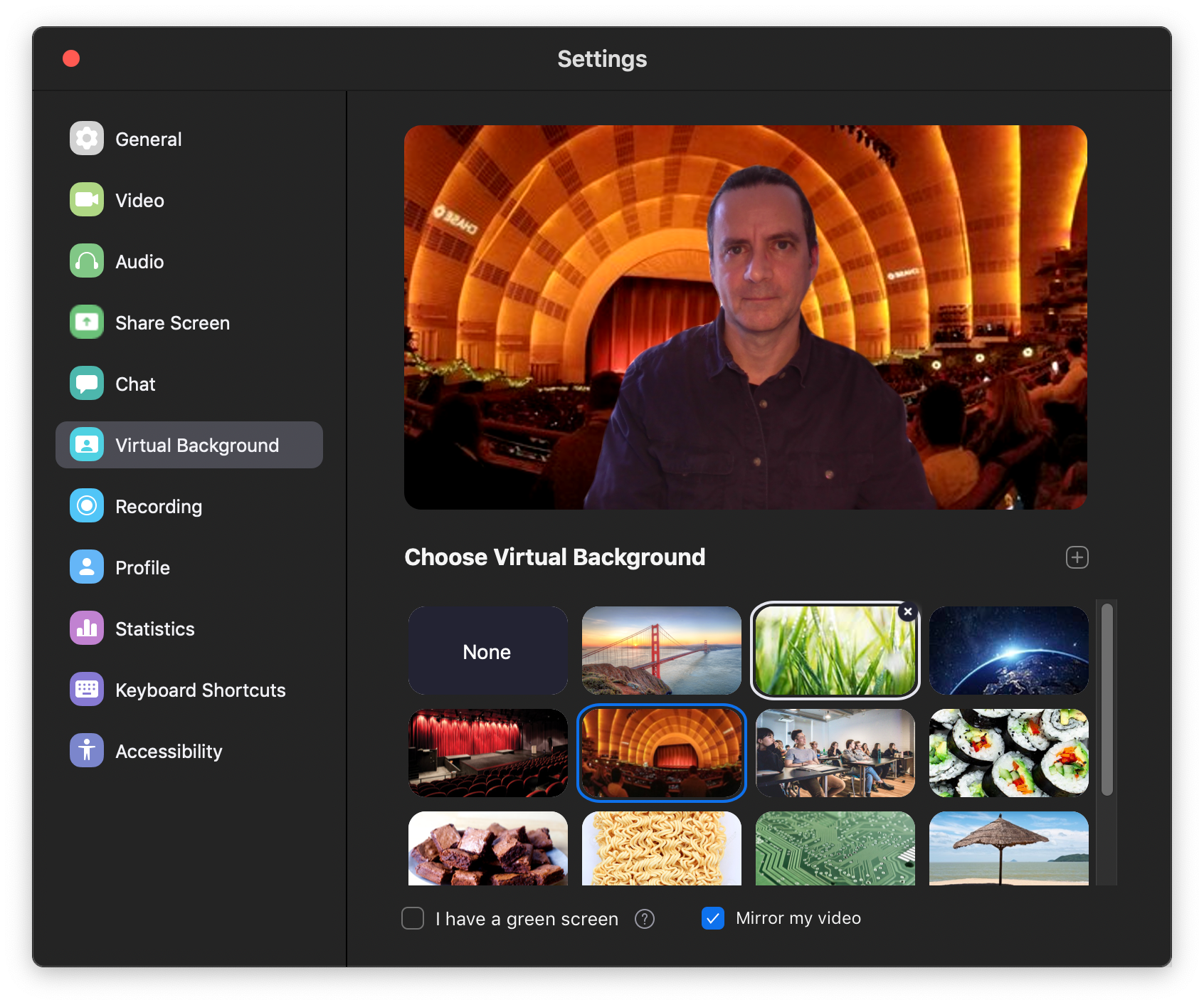Viewport: 1204px width, 1005px height.
Task: Add a new virtual background image
Action: (1077, 557)
